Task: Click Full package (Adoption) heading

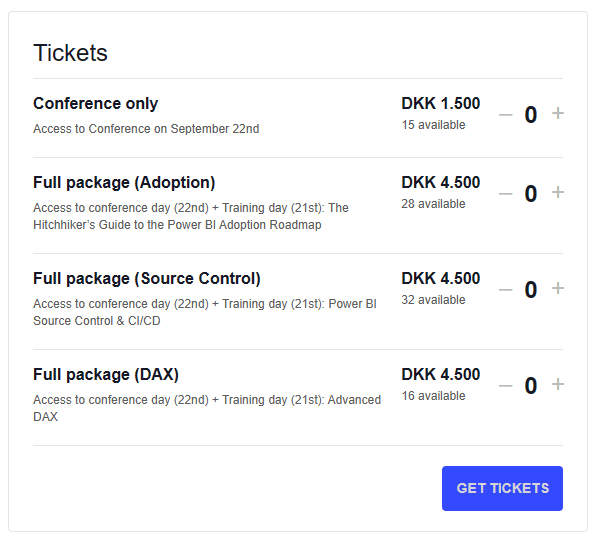Action: click(x=124, y=183)
